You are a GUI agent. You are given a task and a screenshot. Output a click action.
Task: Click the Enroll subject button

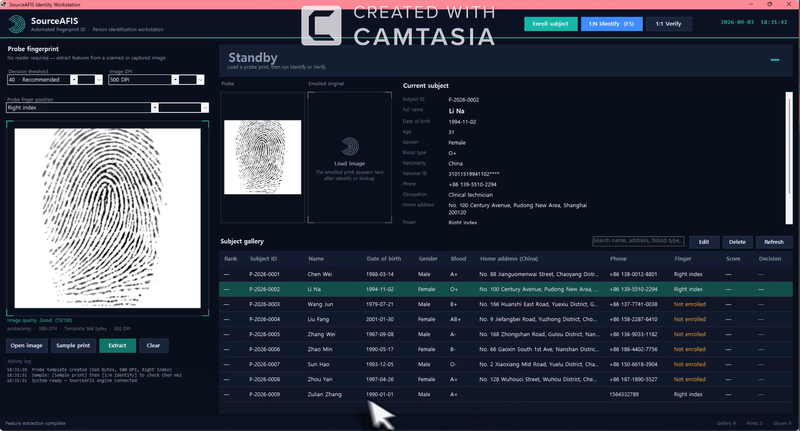pyautogui.click(x=551, y=24)
